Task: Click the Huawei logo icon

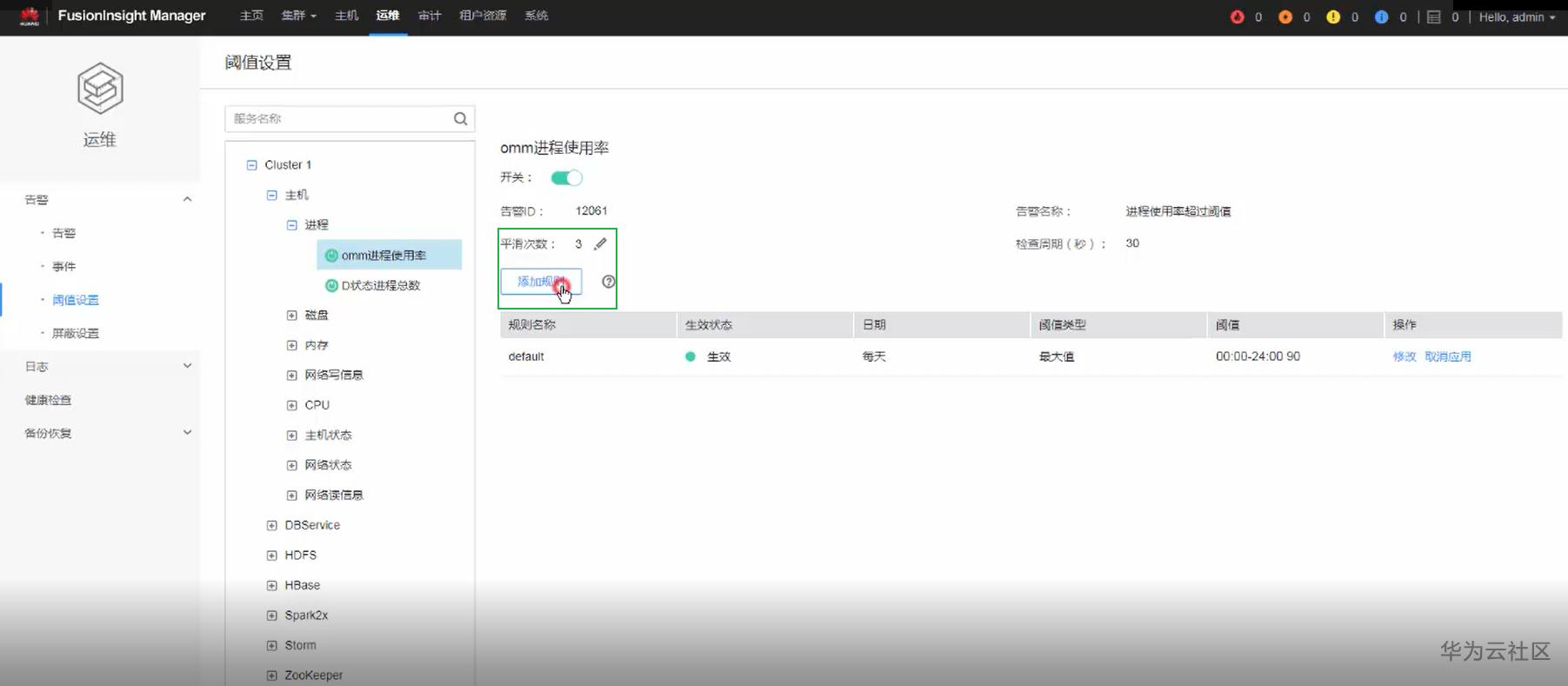Action: coord(30,16)
